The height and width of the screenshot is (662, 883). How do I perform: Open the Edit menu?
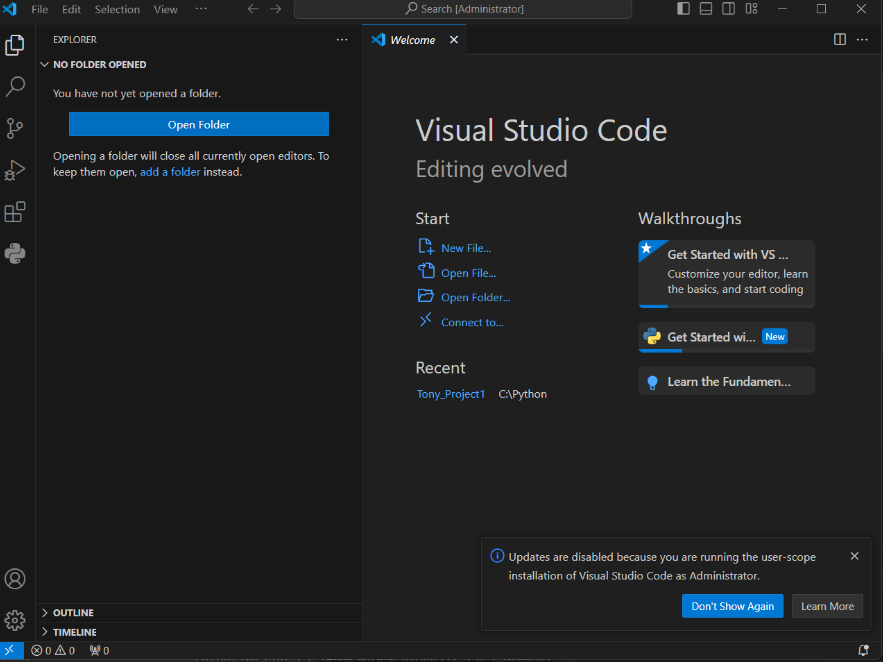click(x=71, y=9)
